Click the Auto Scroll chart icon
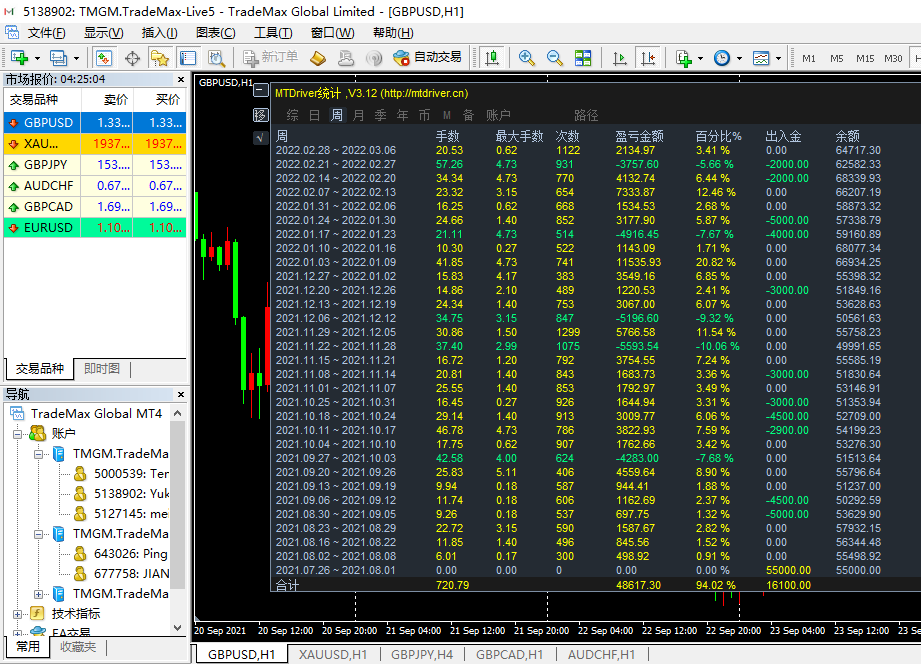Screen dimensions: 921x665 click(620, 58)
